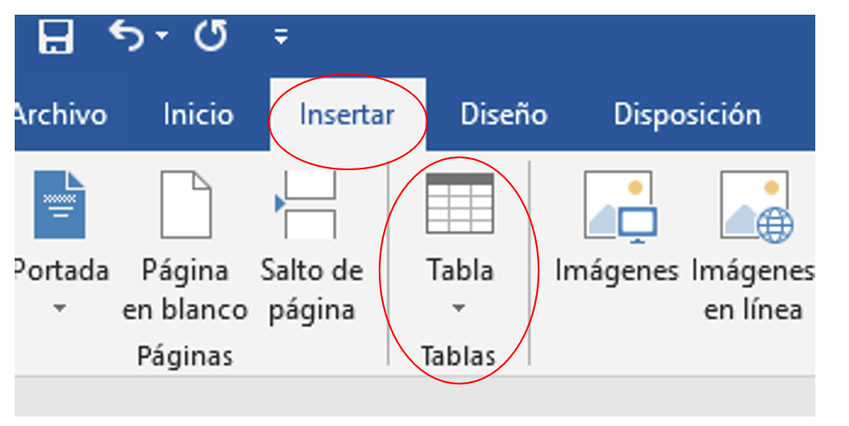Open the Disposición tab
849x426 pixels.
click(687, 115)
